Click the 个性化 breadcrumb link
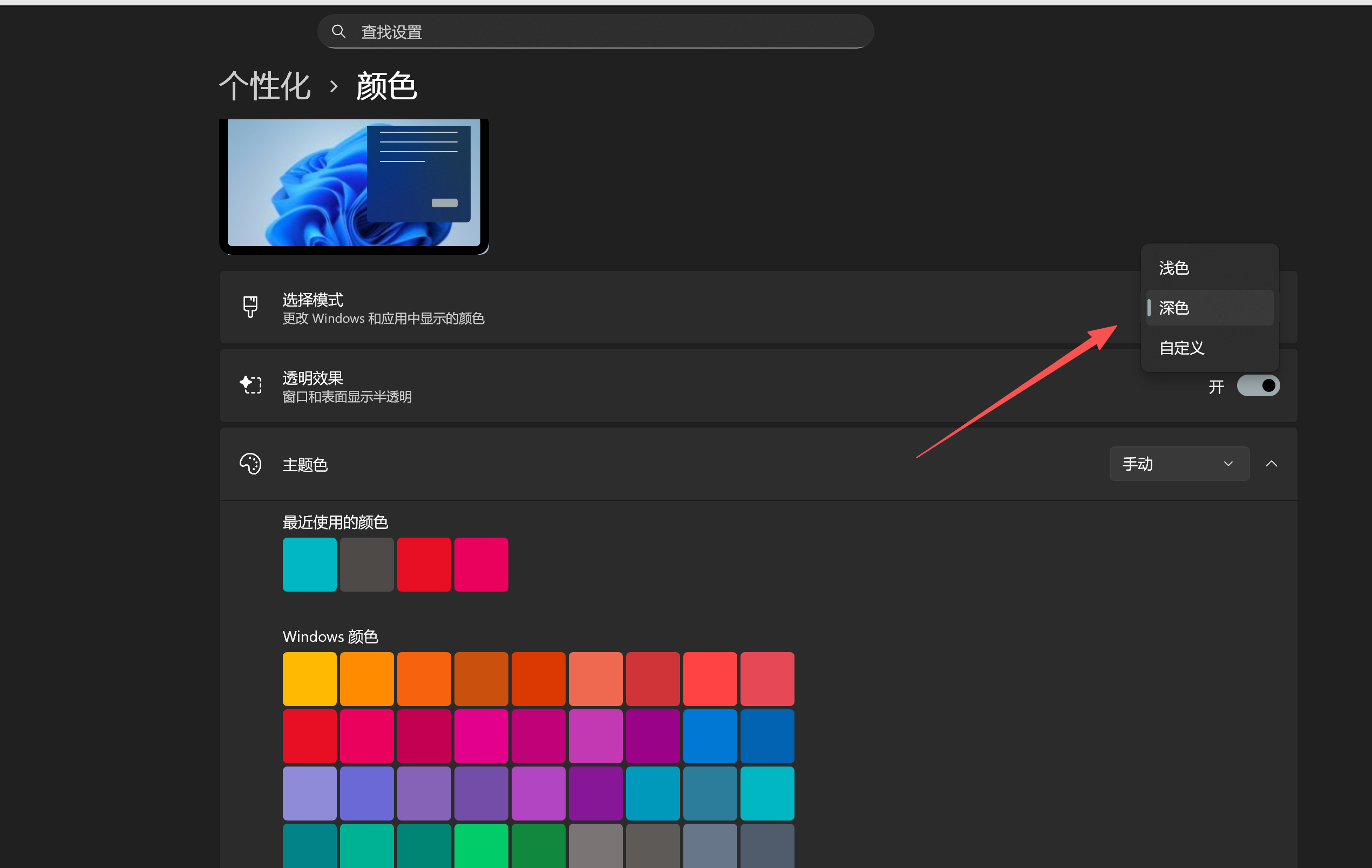The width and height of the screenshot is (1372, 868). (264, 85)
